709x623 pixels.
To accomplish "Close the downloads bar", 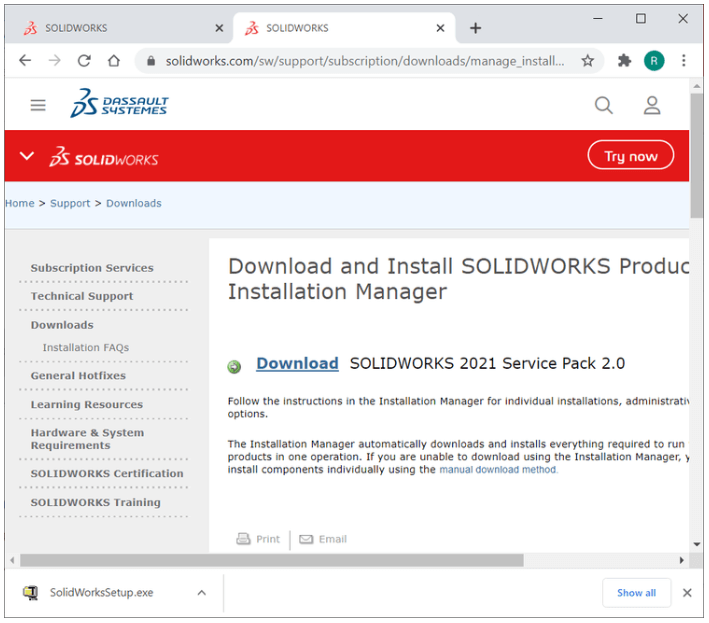I will coord(687,593).
